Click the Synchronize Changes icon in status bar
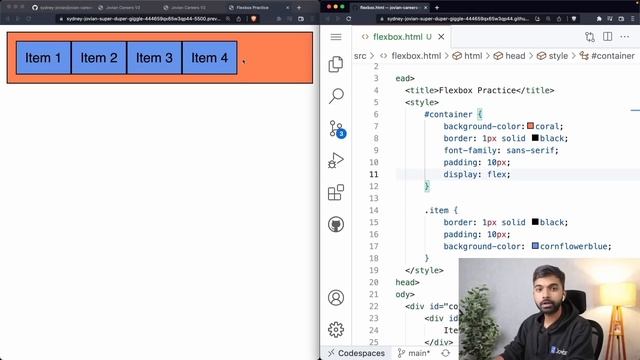 click(x=446, y=353)
